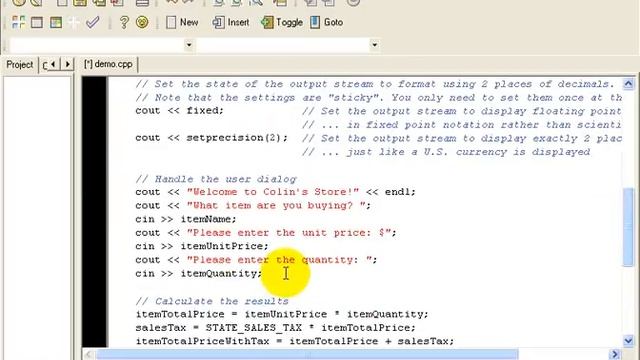Click the comment '... just like a U.S. currency is displayed'
This screenshot has width=640, height=360.
446,152
